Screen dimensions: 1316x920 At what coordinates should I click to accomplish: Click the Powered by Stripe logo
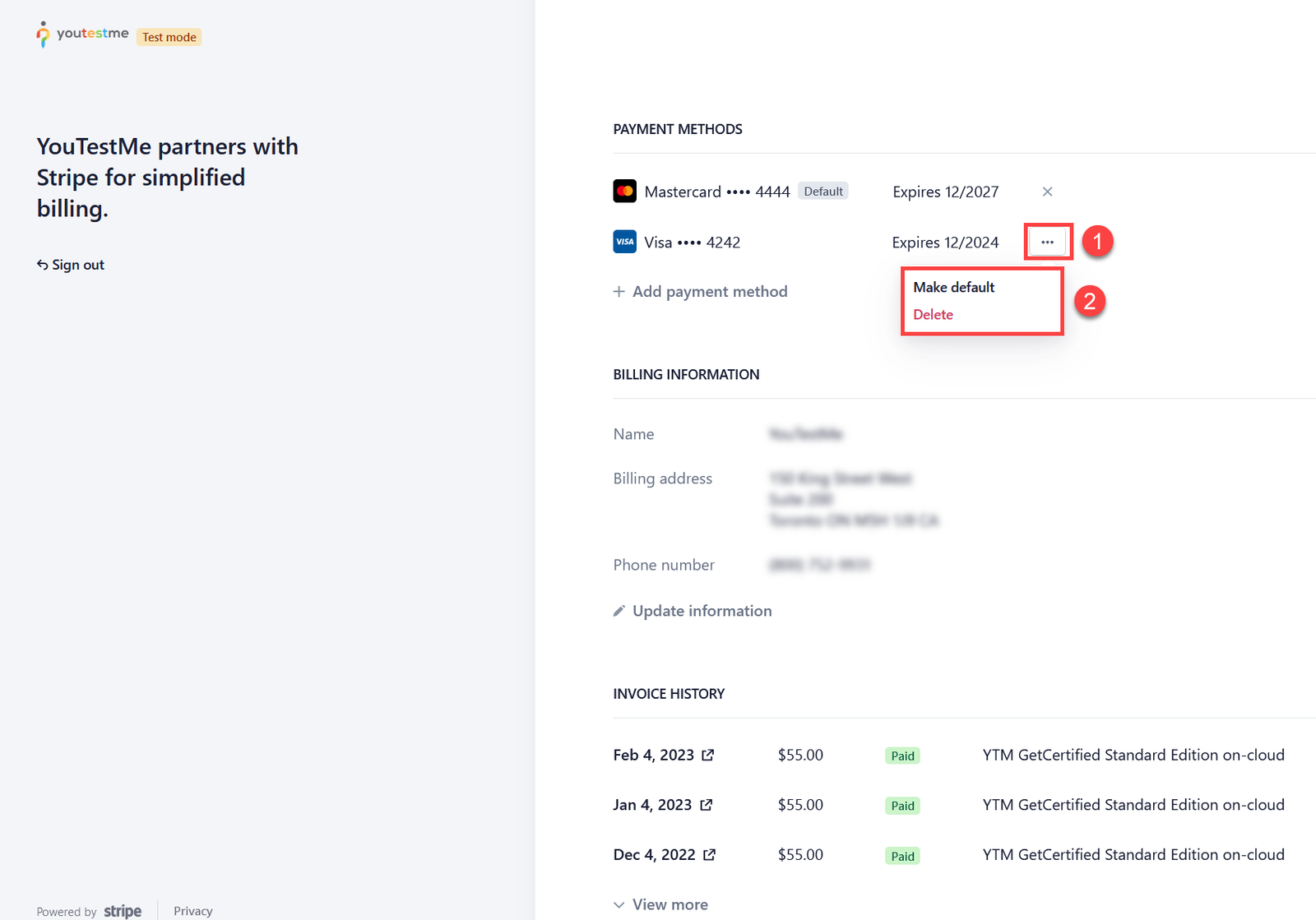[x=123, y=911]
